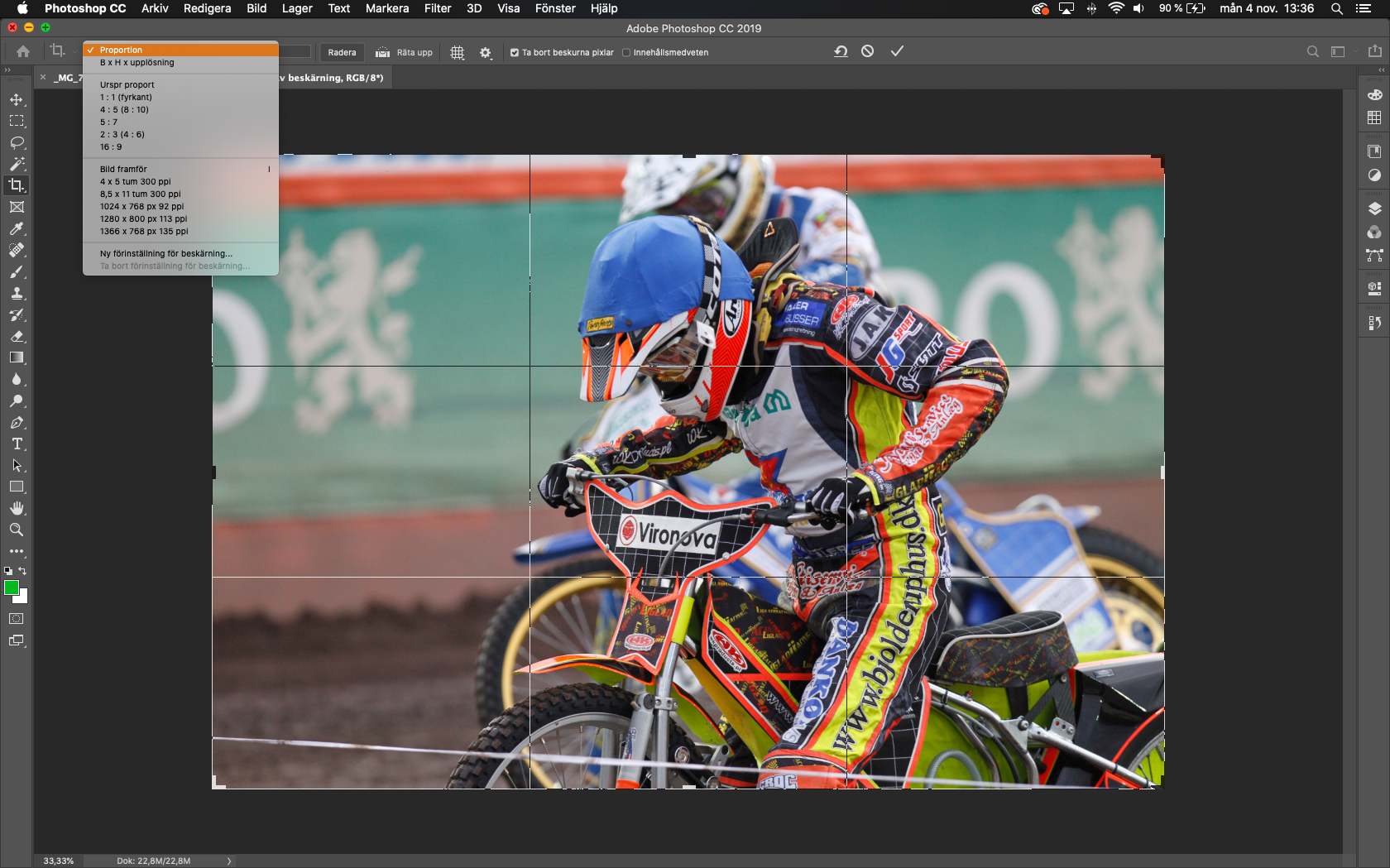Screen dimensions: 1390x868
Task: Open the Edit Toolbar ellipsis
Action: pyautogui.click(x=17, y=551)
